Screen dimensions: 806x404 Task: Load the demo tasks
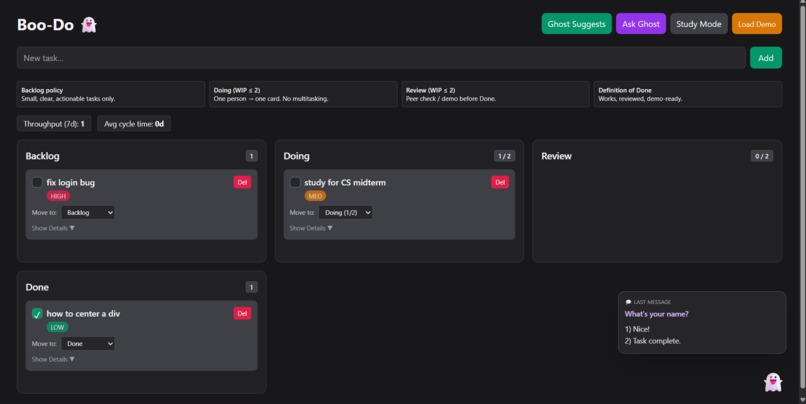pos(757,24)
